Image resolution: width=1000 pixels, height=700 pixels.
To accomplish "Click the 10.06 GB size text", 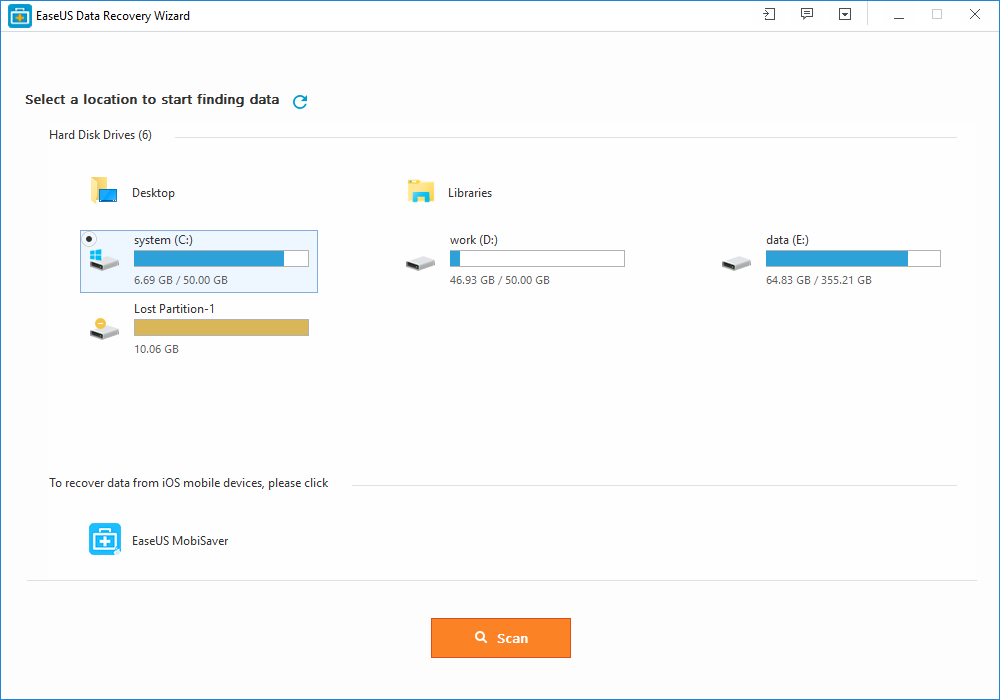I will 156,349.
